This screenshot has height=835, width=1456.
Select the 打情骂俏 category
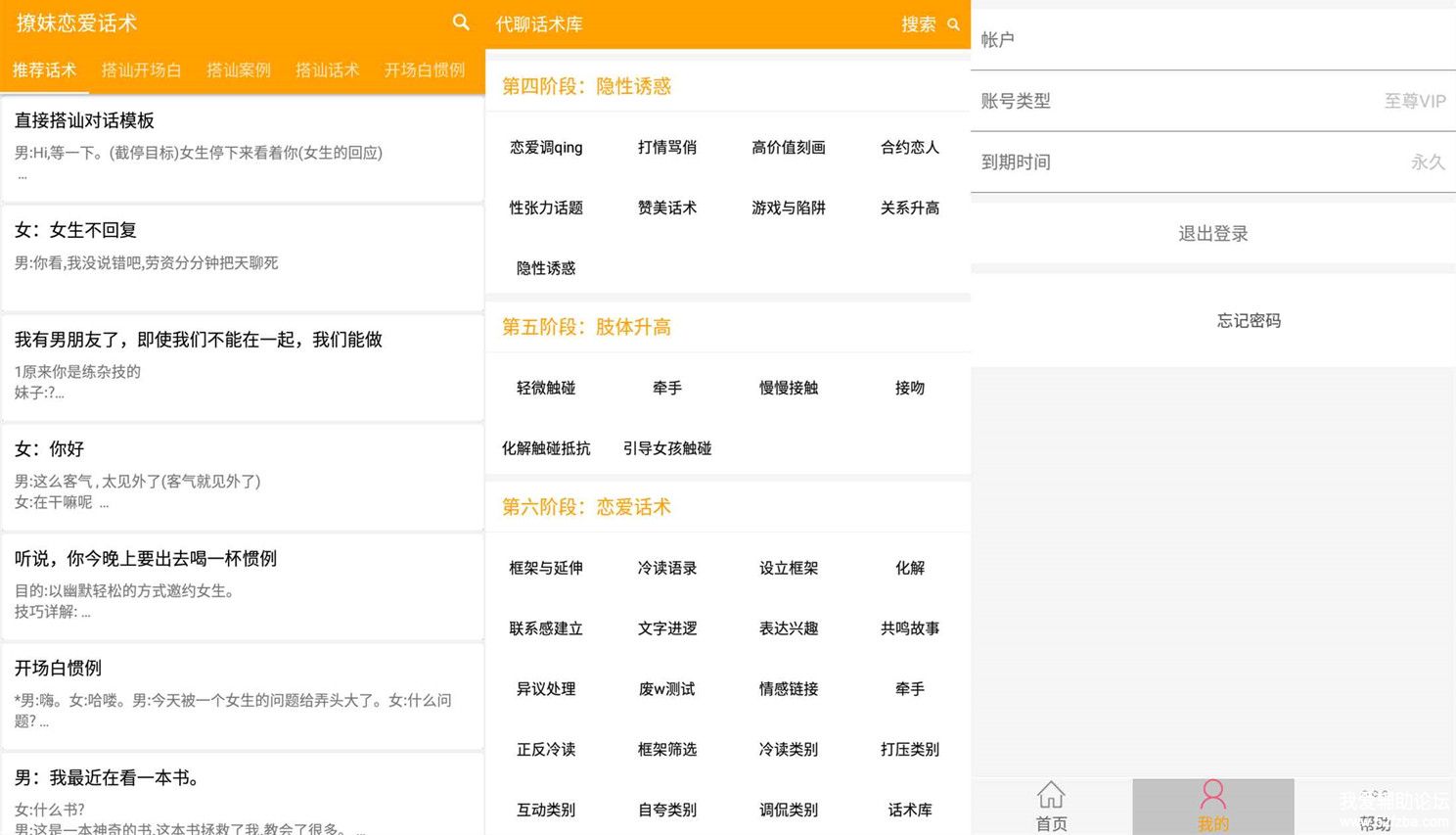point(667,147)
